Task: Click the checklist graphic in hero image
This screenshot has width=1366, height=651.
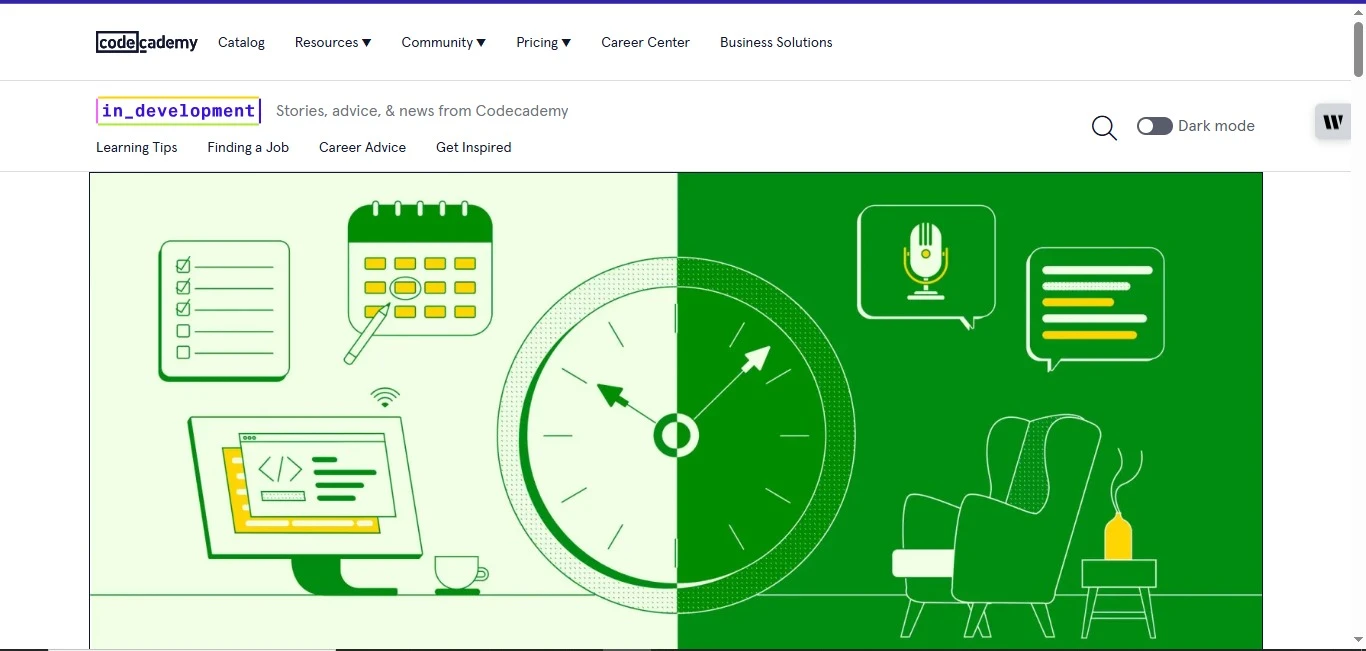Action: coord(224,310)
